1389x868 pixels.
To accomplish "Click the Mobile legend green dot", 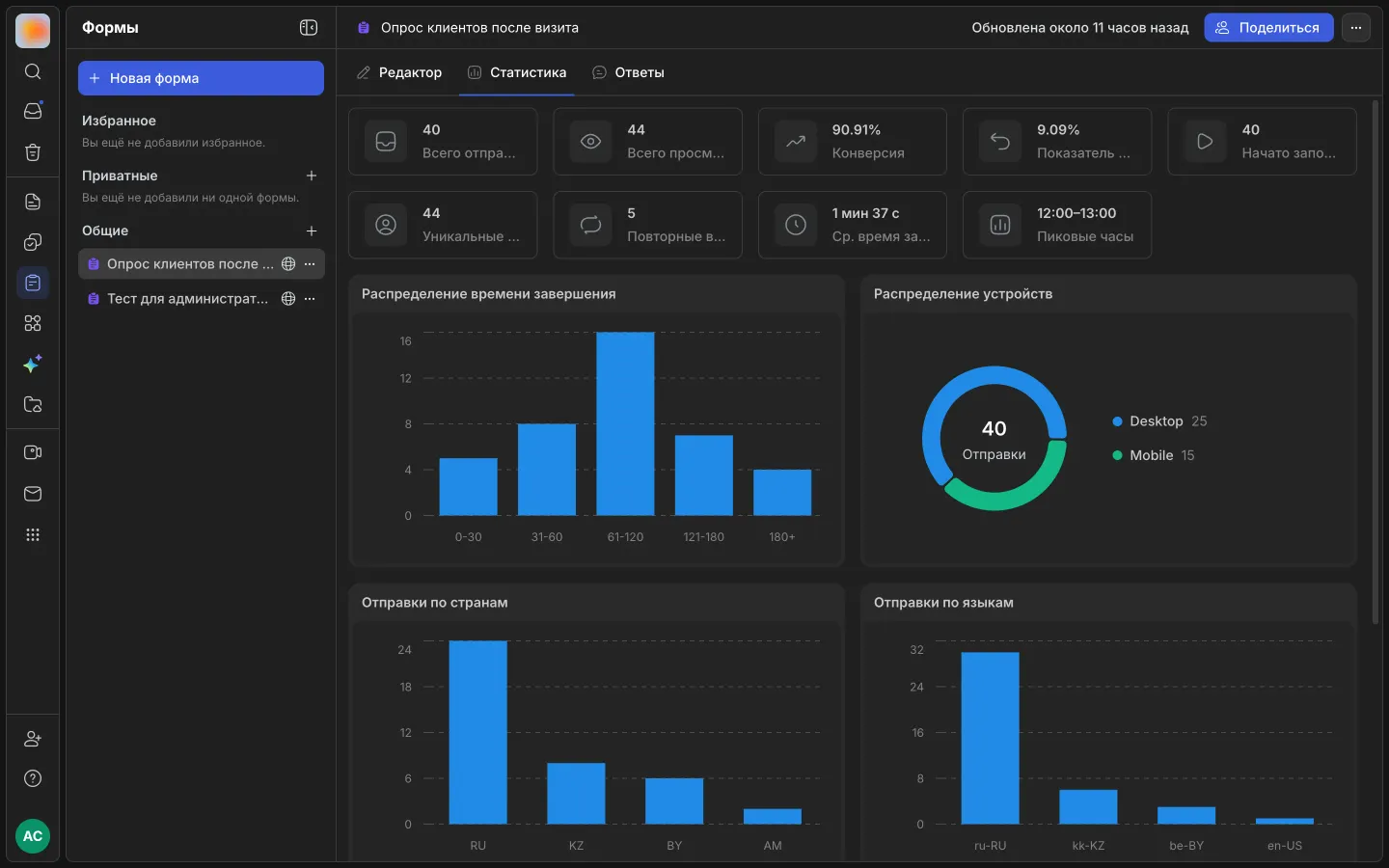I will (1118, 455).
